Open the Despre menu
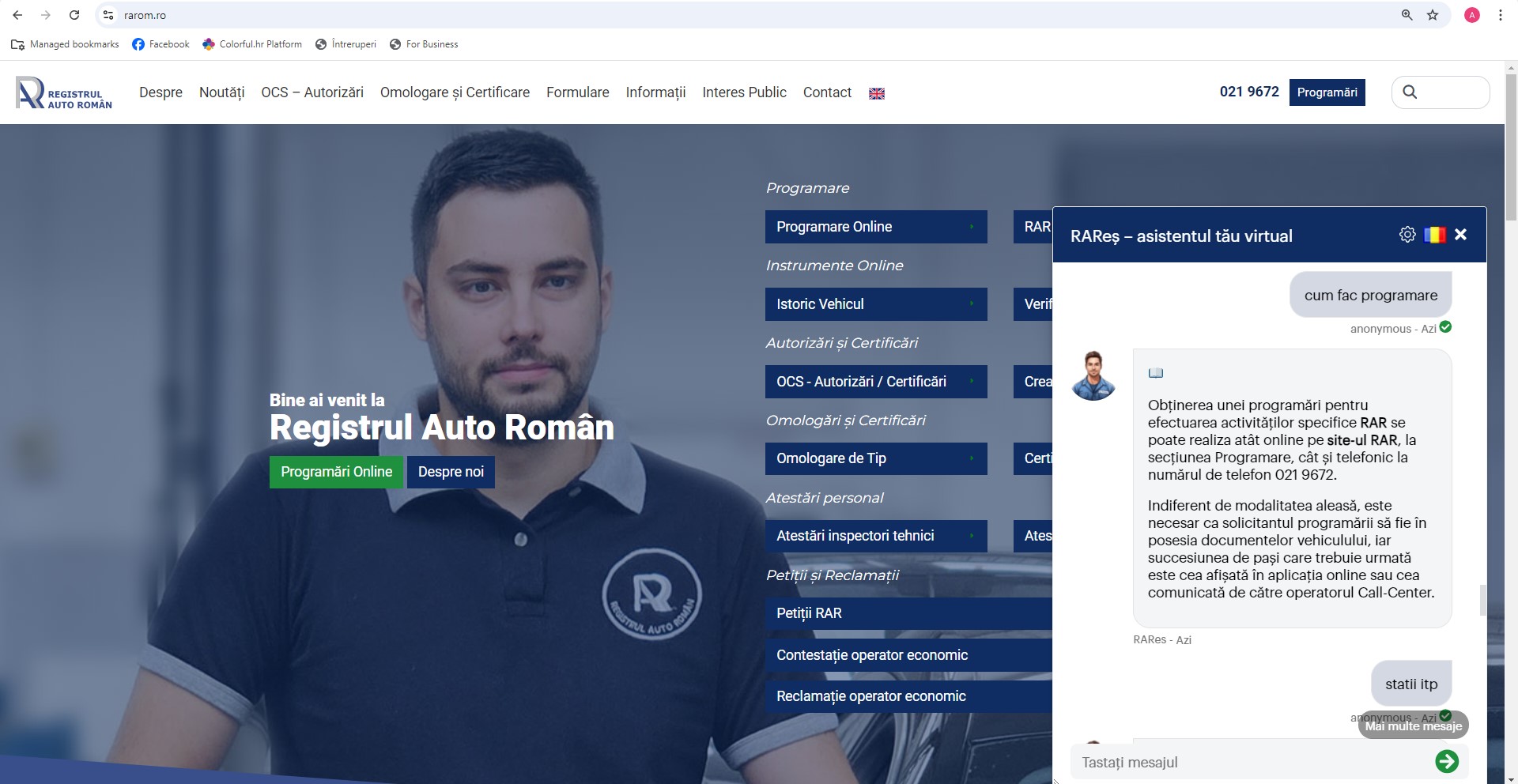This screenshot has height=784, width=1518. (x=160, y=92)
